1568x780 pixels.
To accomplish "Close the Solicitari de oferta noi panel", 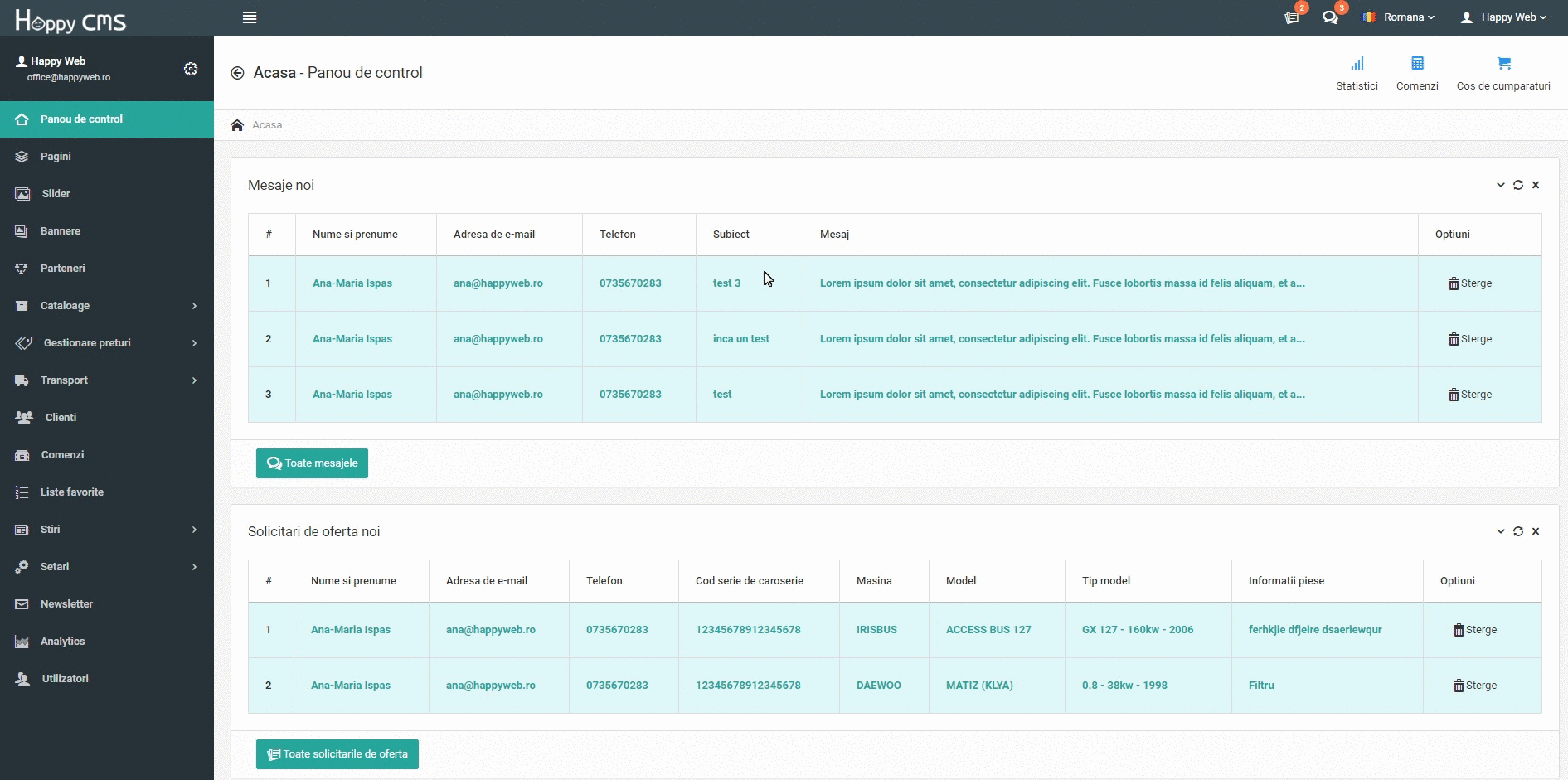I will (1536, 531).
